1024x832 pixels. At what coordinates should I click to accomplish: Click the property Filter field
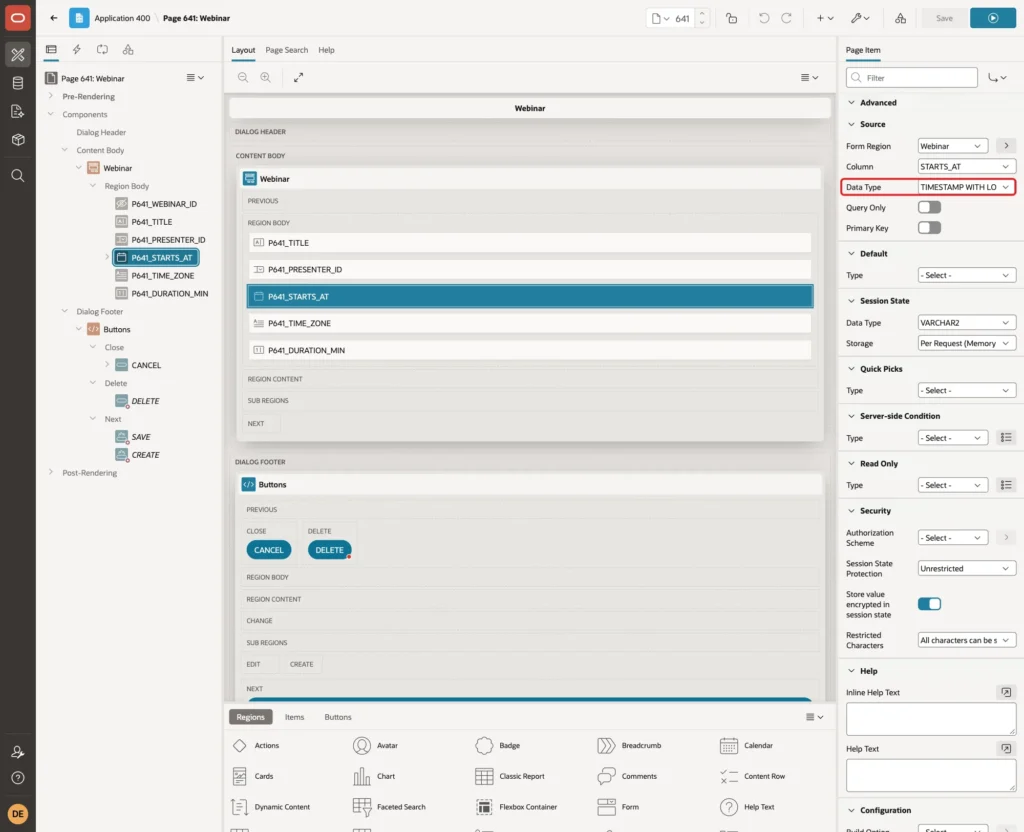click(x=912, y=78)
